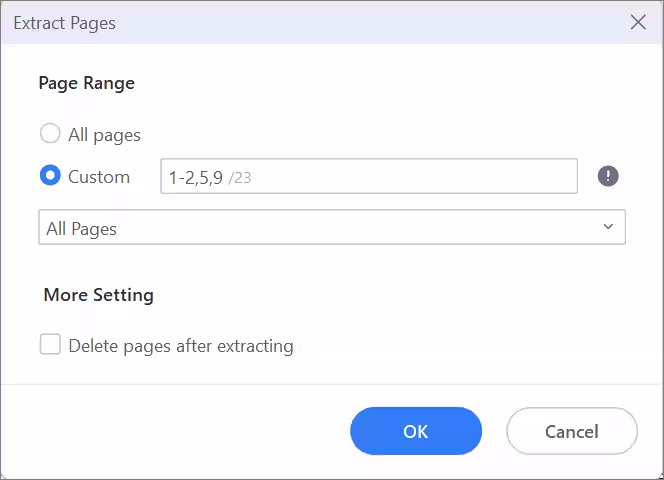This screenshot has height=480, width=664.
Task: Open the "All Pages" combo box
Action: (x=331, y=228)
